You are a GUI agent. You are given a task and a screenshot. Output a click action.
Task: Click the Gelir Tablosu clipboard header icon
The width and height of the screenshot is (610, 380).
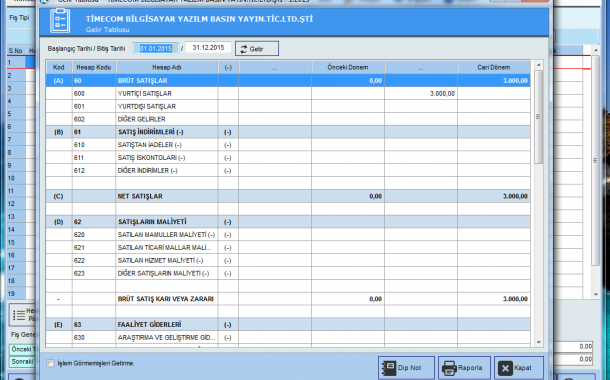[60, 21]
